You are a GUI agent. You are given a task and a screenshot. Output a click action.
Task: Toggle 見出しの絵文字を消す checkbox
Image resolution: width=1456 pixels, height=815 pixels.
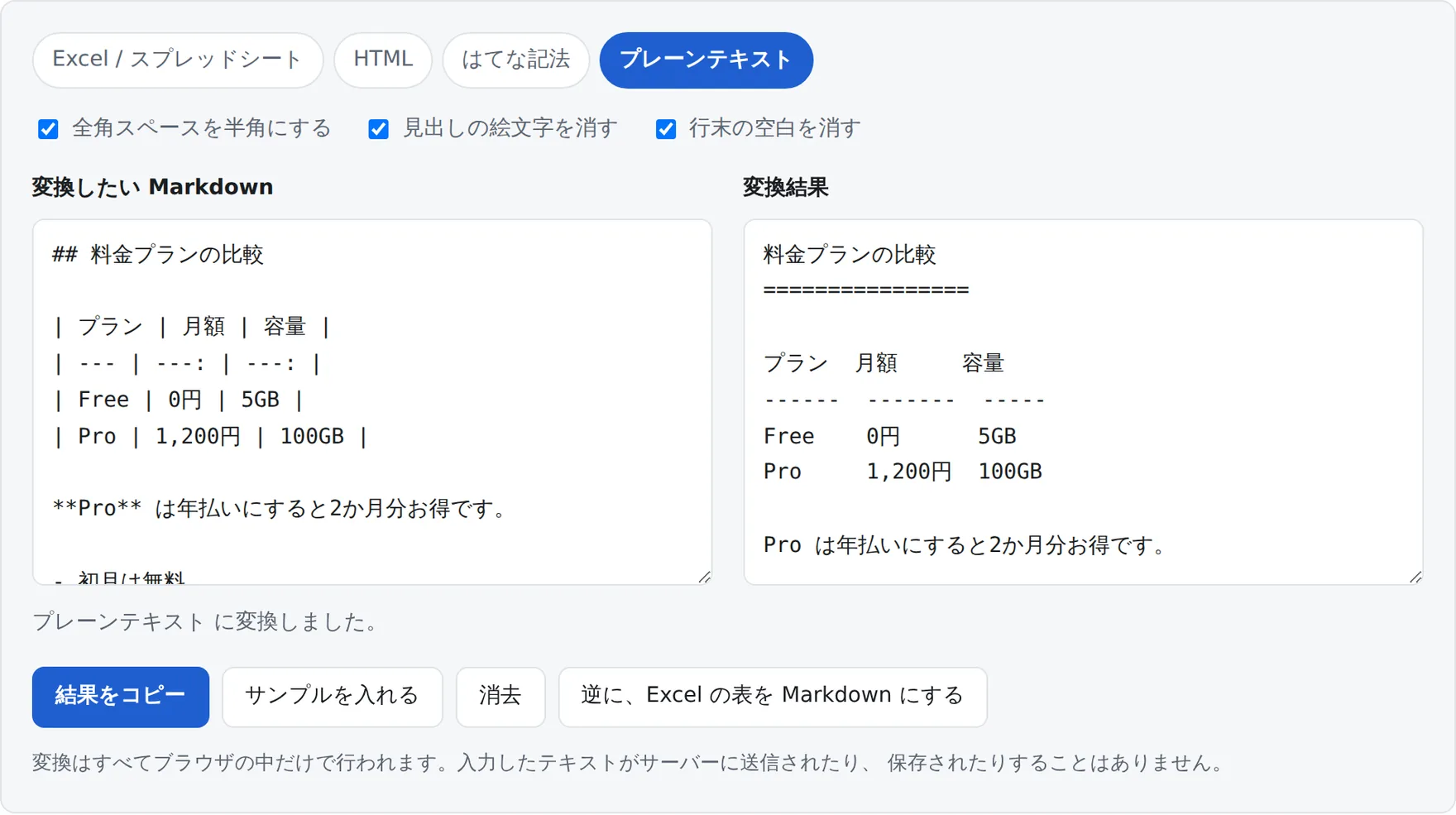click(378, 129)
